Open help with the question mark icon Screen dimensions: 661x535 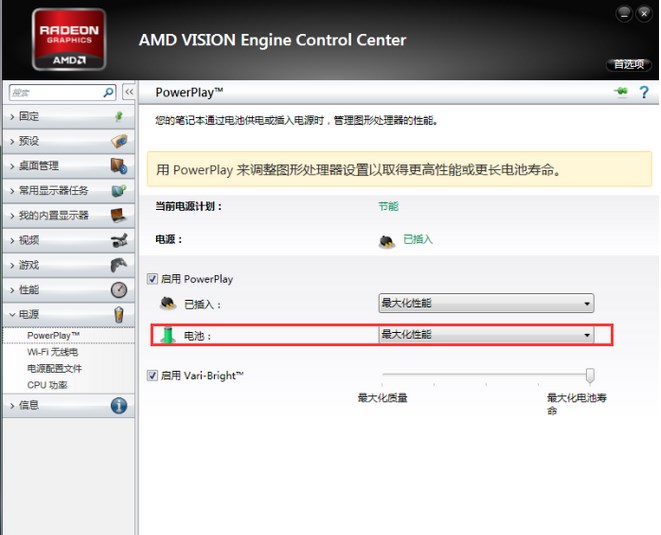(644, 92)
